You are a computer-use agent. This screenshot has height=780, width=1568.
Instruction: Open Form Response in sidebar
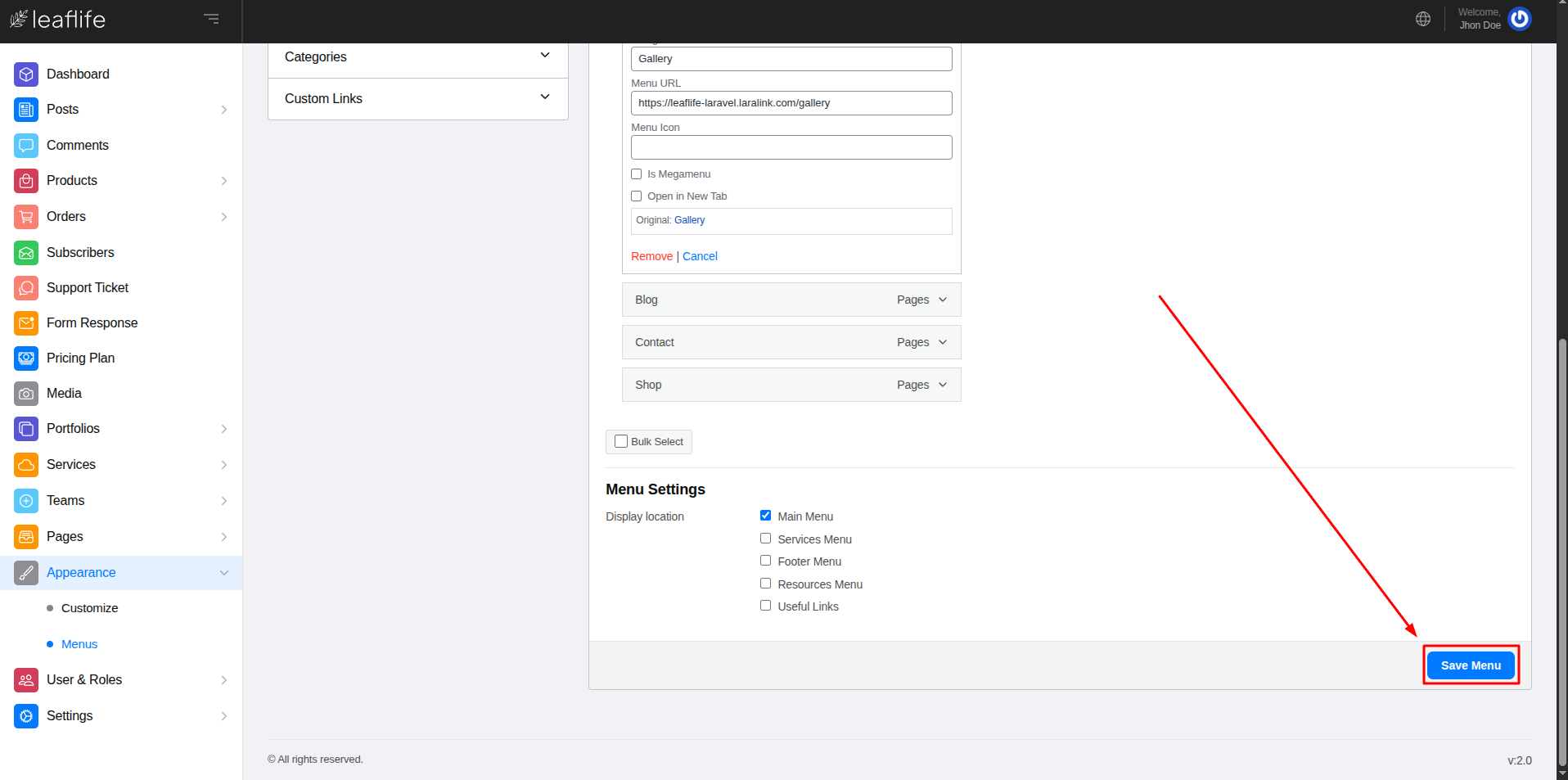[x=92, y=323]
